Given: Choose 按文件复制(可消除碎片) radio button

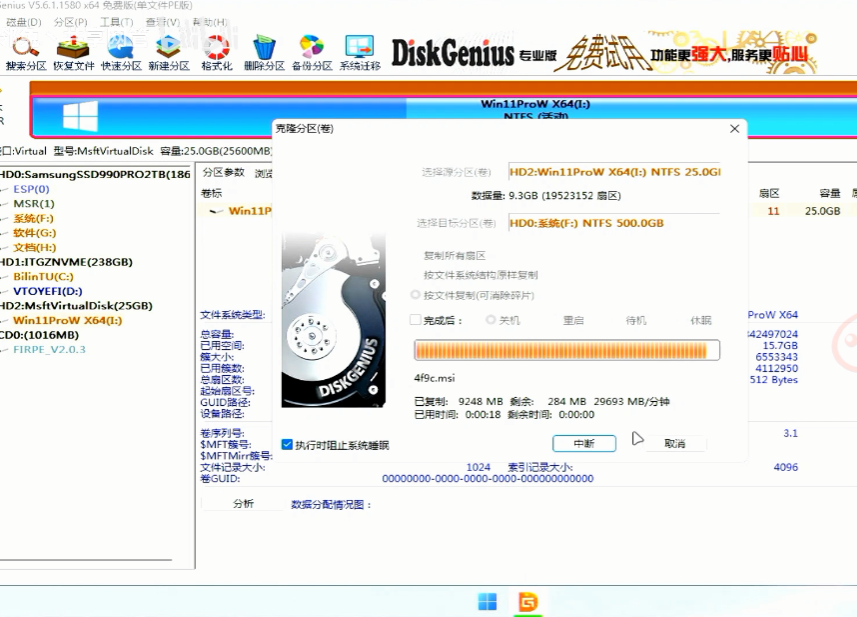Looking at the screenshot, I should click(415, 295).
